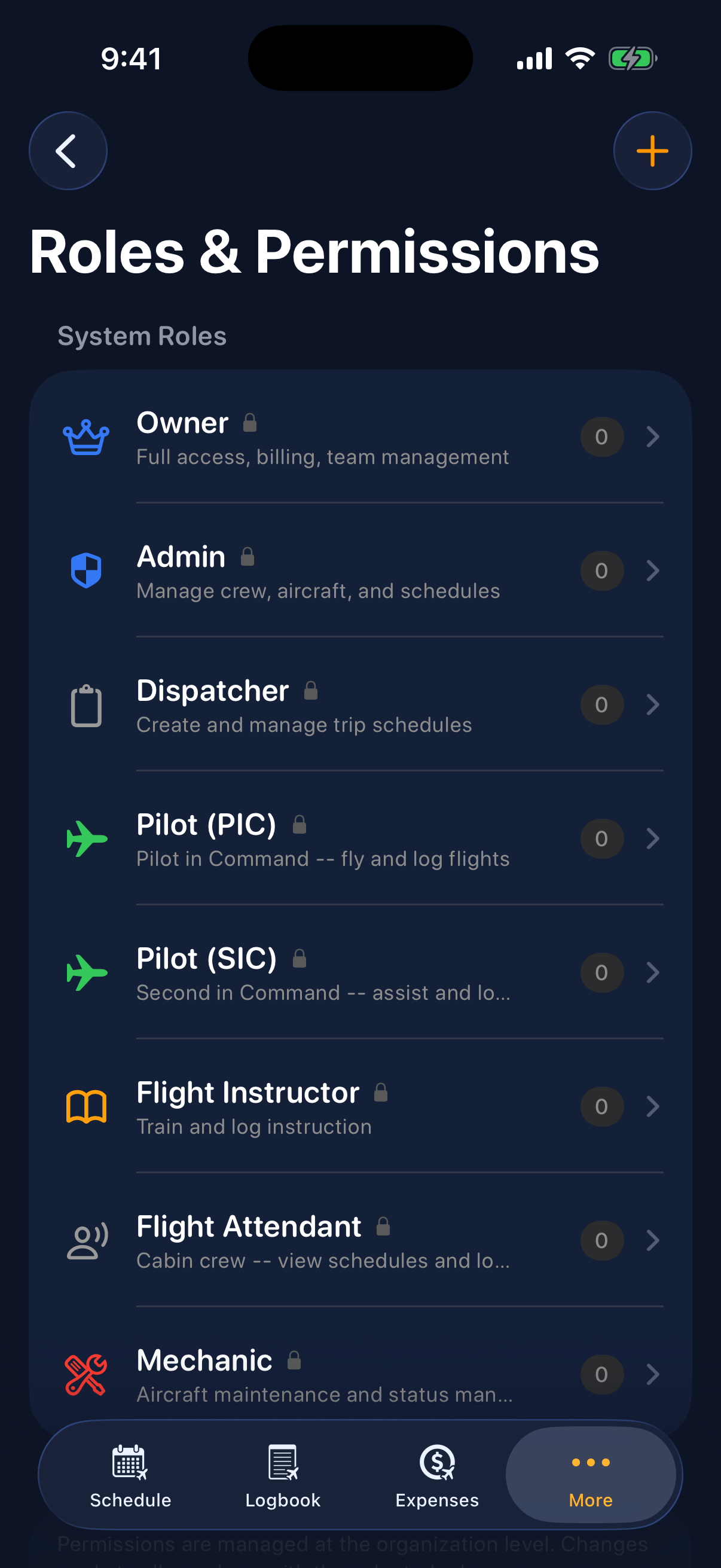Tap the lock icon next to Owner
Image resolution: width=721 pixels, height=1568 pixels.
pos(249,423)
